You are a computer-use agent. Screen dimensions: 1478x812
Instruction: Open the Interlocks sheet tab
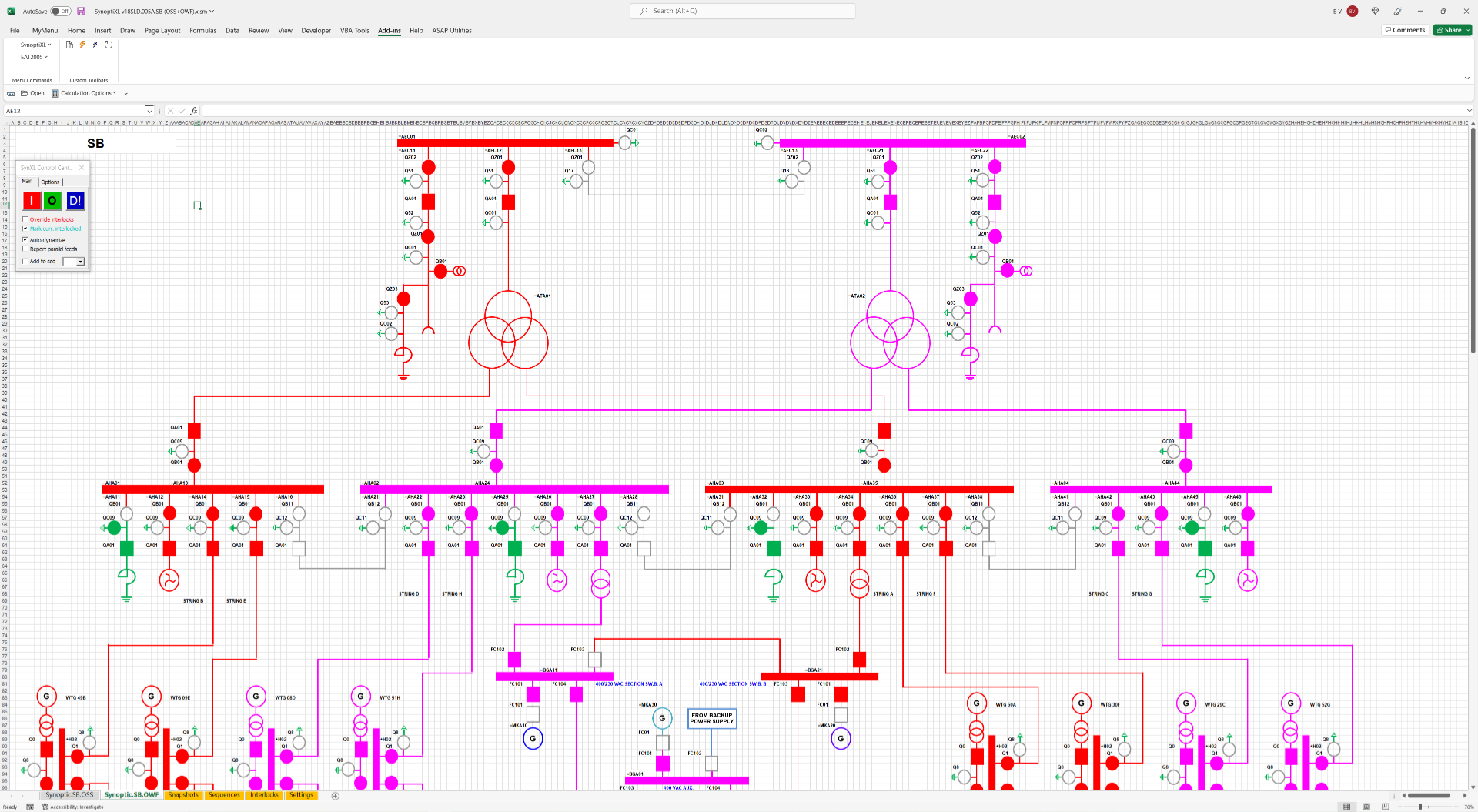[264, 795]
